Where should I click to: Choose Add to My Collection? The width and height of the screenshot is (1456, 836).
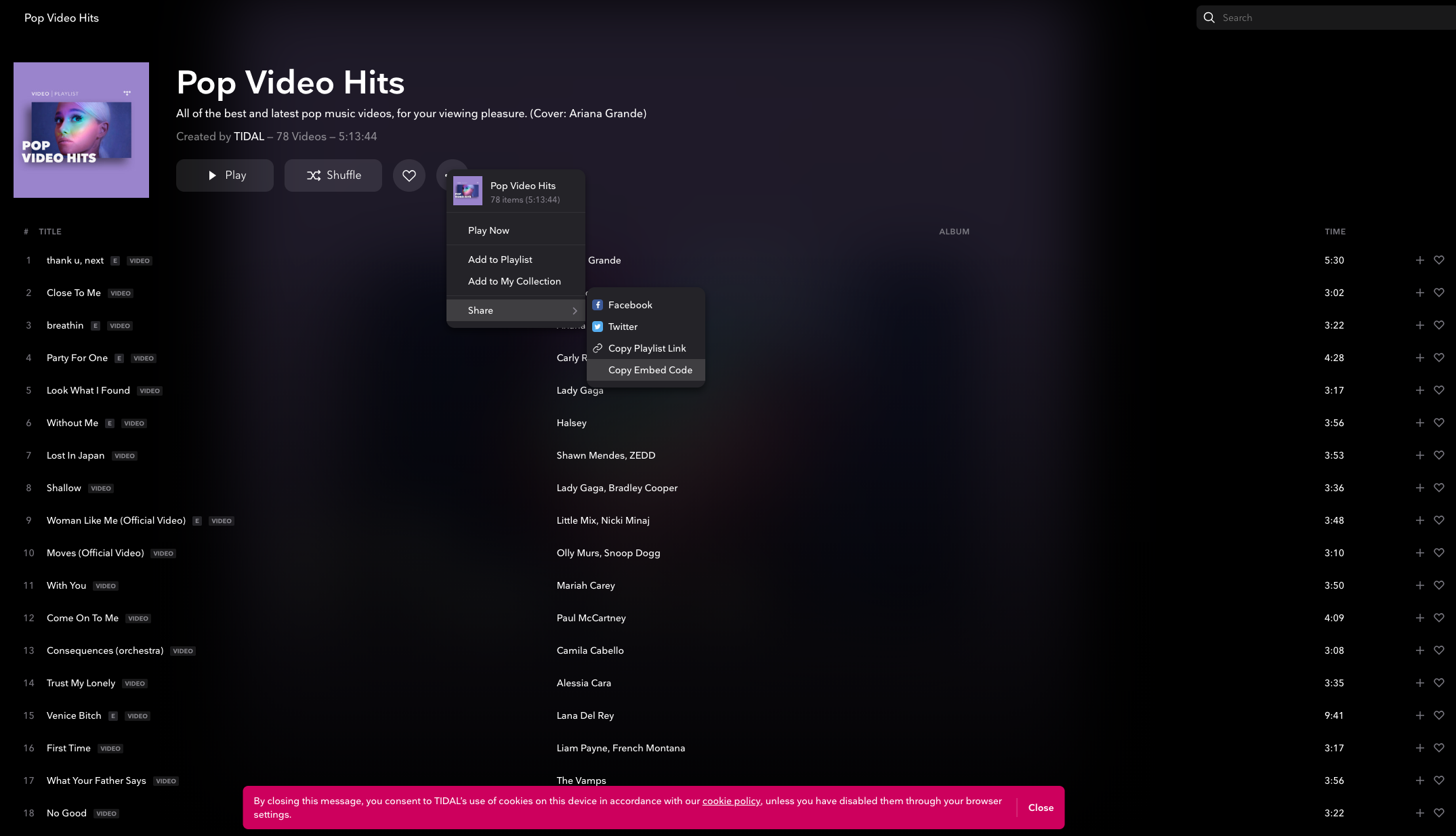click(516, 281)
